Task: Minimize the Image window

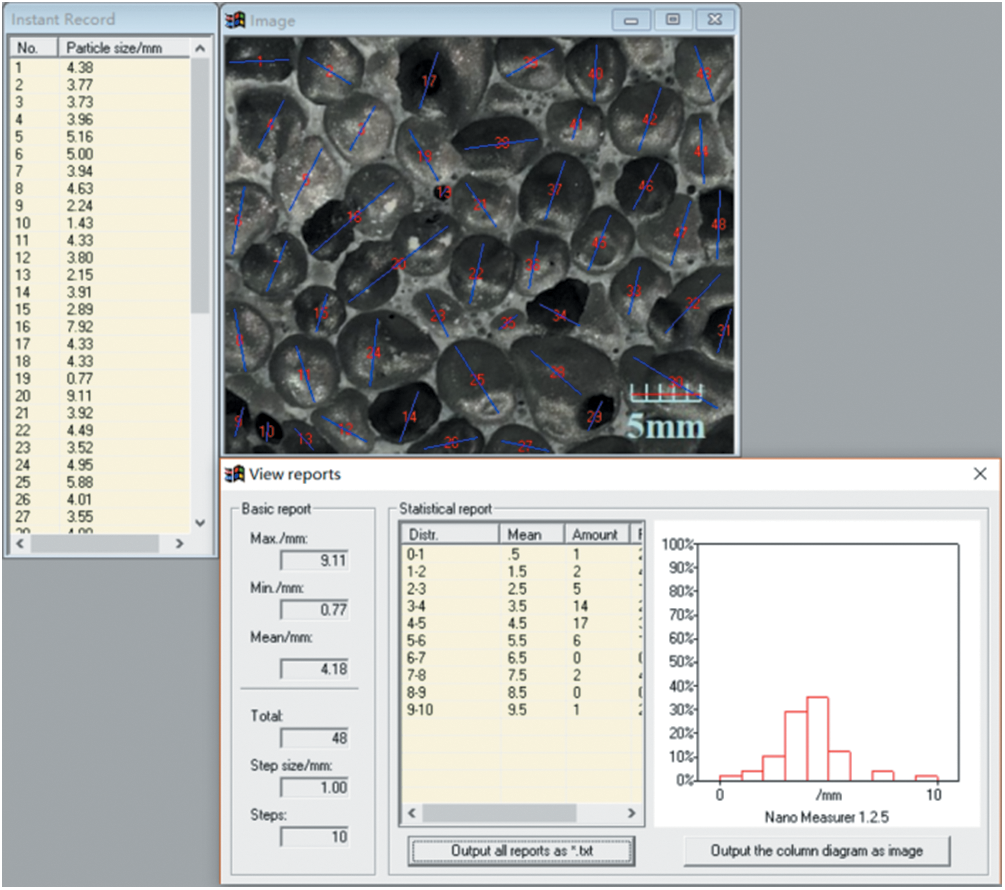Action: click(x=631, y=20)
